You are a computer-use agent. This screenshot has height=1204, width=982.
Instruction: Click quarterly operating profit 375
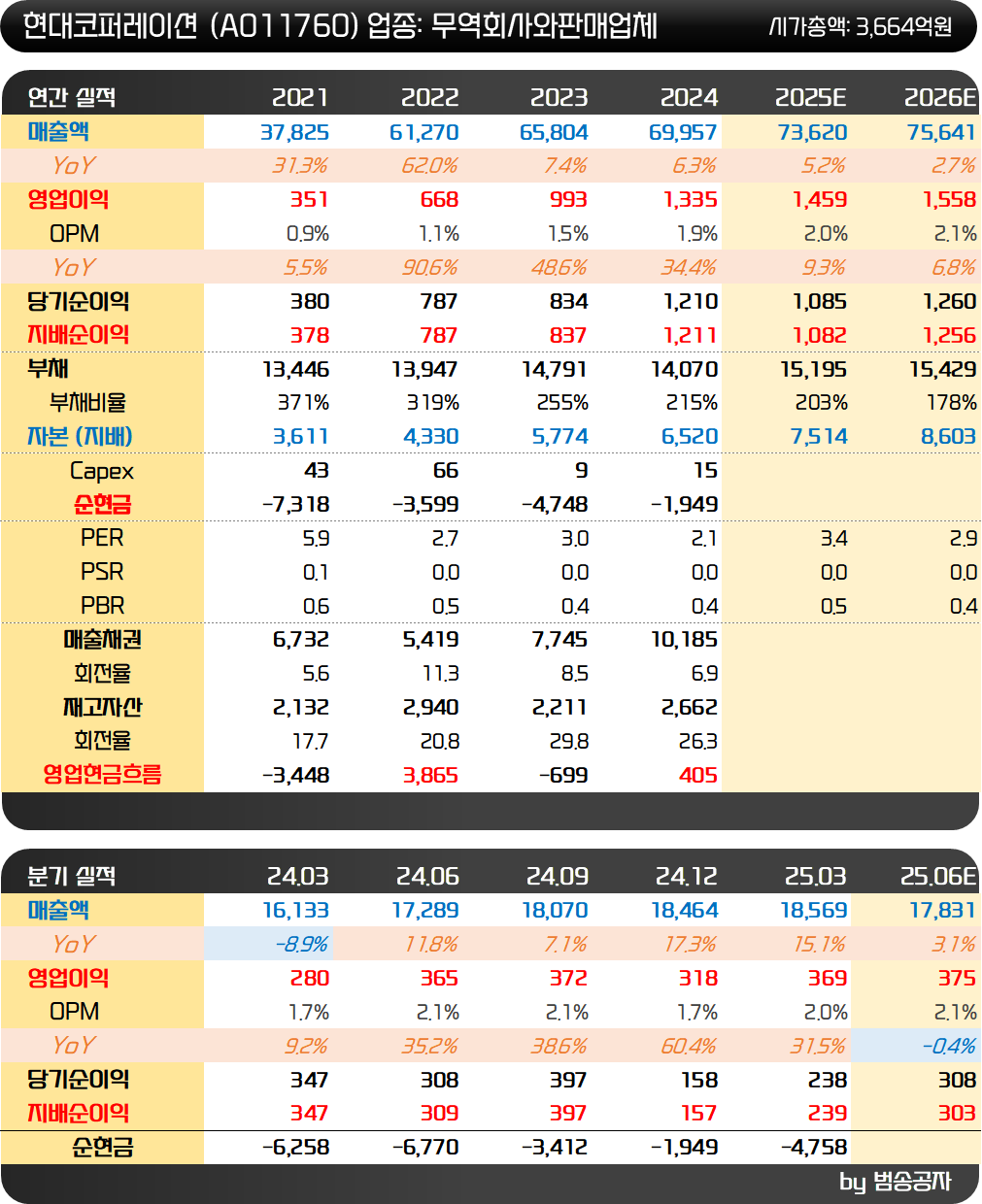pyautogui.click(x=957, y=979)
